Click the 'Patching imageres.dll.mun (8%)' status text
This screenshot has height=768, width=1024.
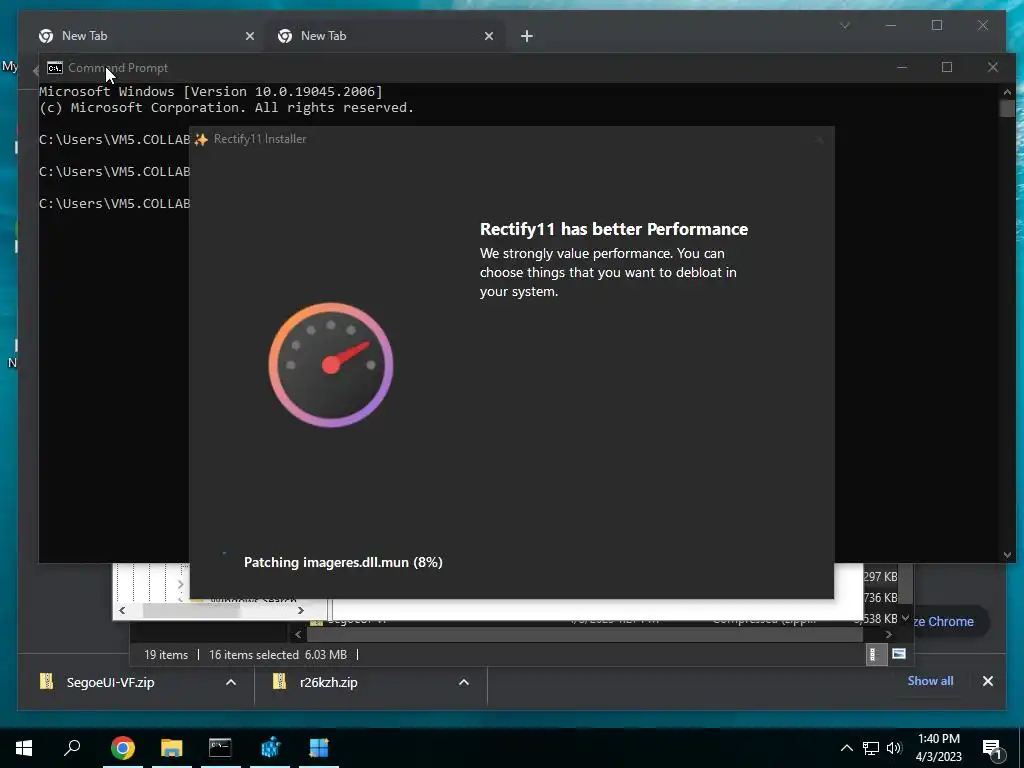pyautogui.click(x=343, y=562)
